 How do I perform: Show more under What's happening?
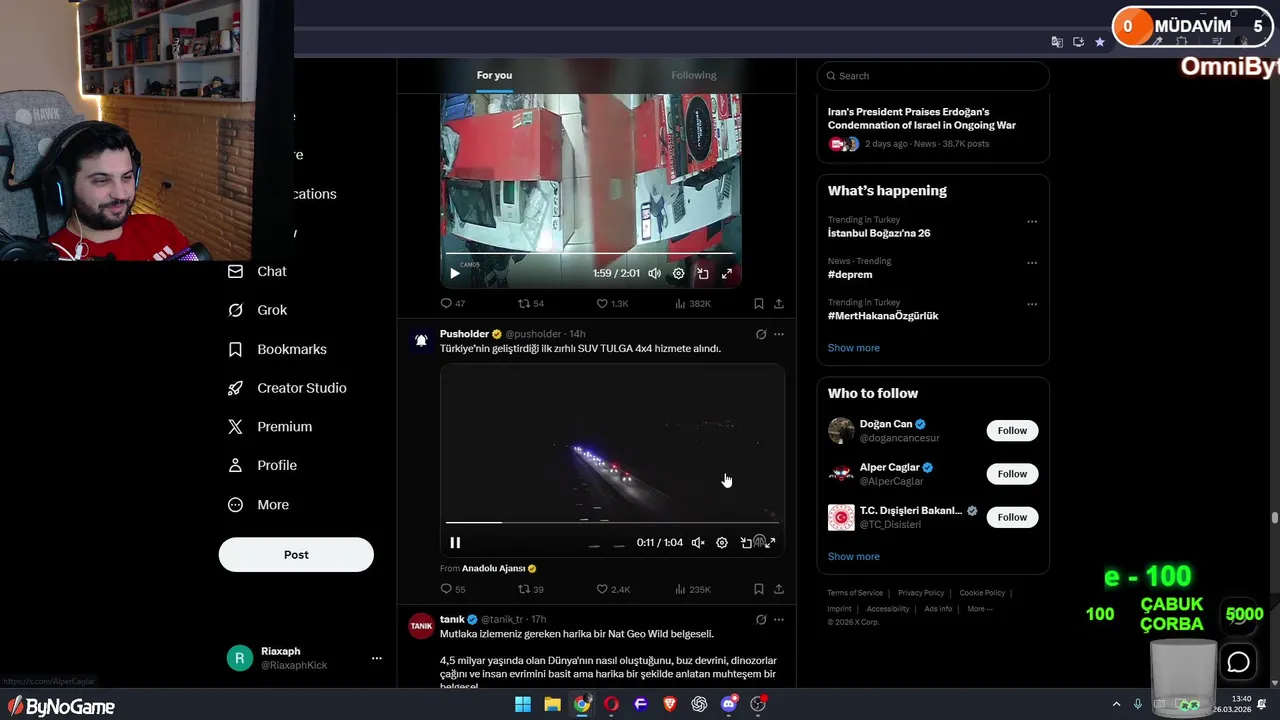tap(854, 348)
